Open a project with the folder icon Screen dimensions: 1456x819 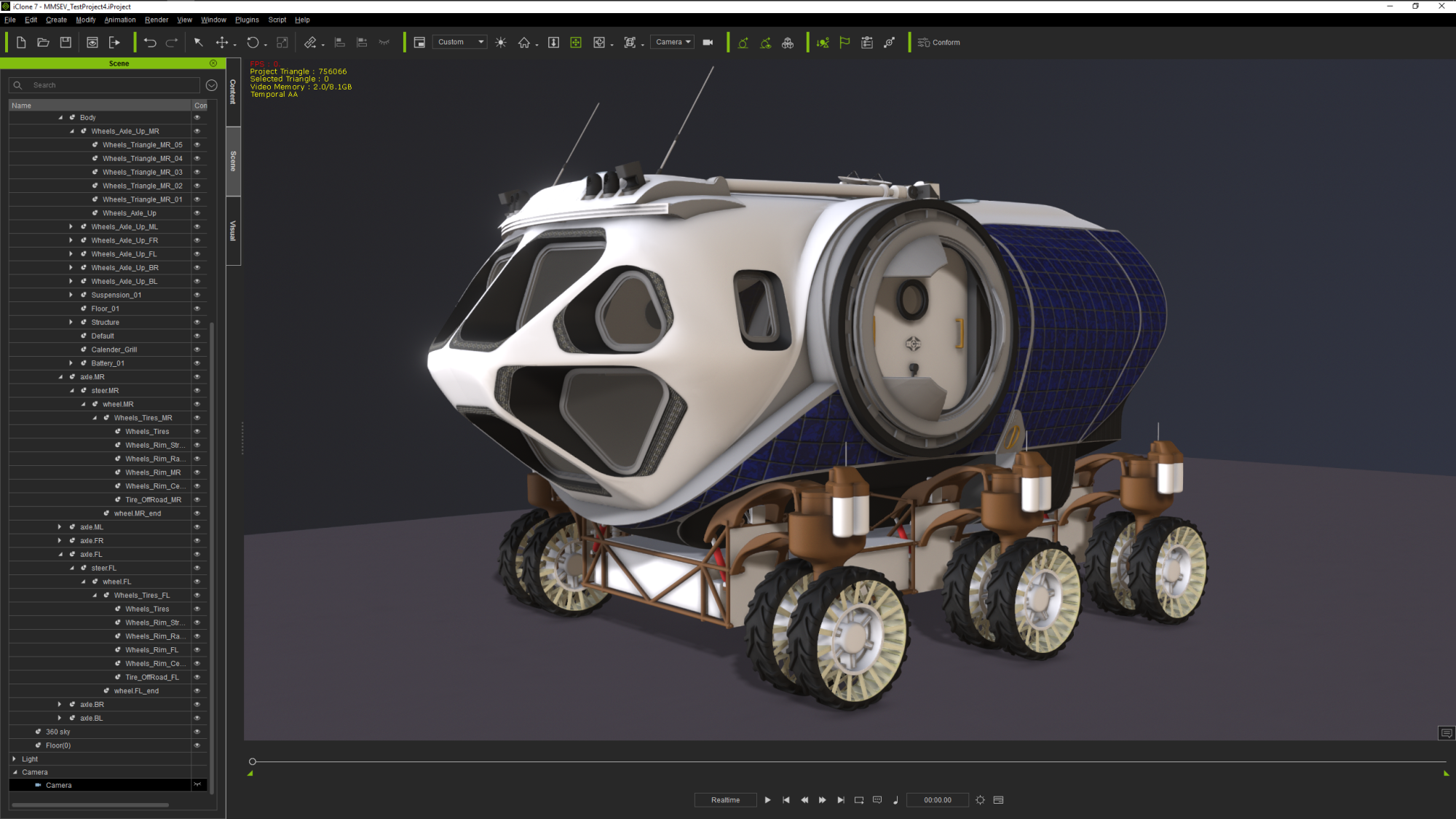pos(44,42)
